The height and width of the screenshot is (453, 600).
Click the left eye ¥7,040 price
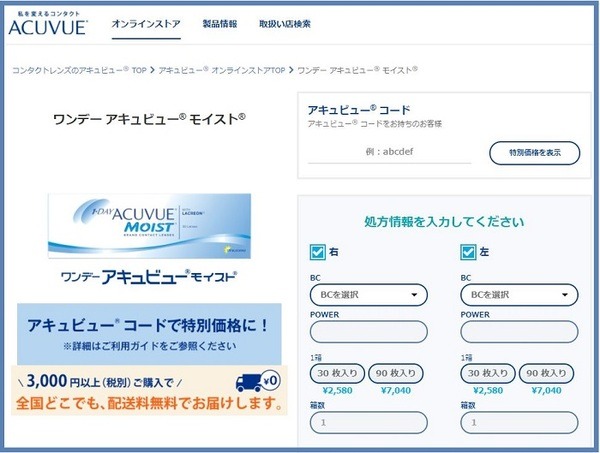pos(546,391)
